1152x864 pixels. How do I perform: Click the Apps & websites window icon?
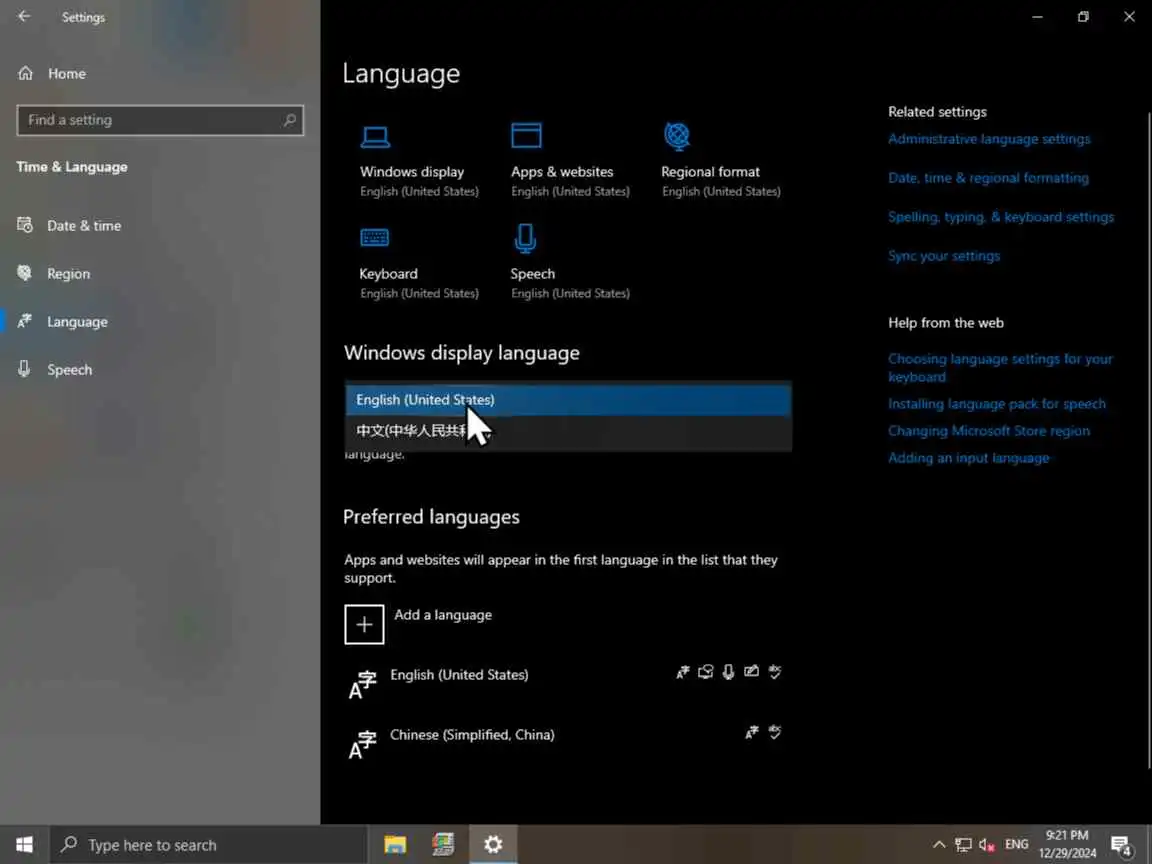tap(526, 136)
